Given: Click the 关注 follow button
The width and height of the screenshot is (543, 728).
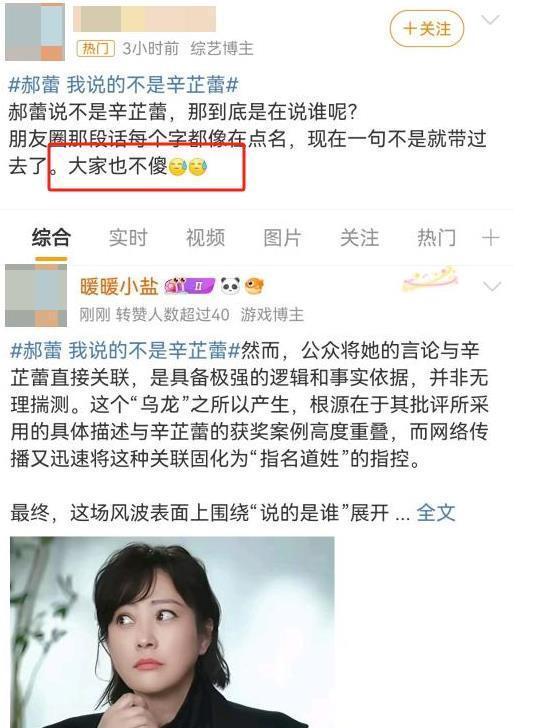Looking at the screenshot, I should pyautogui.click(x=427, y=29).
